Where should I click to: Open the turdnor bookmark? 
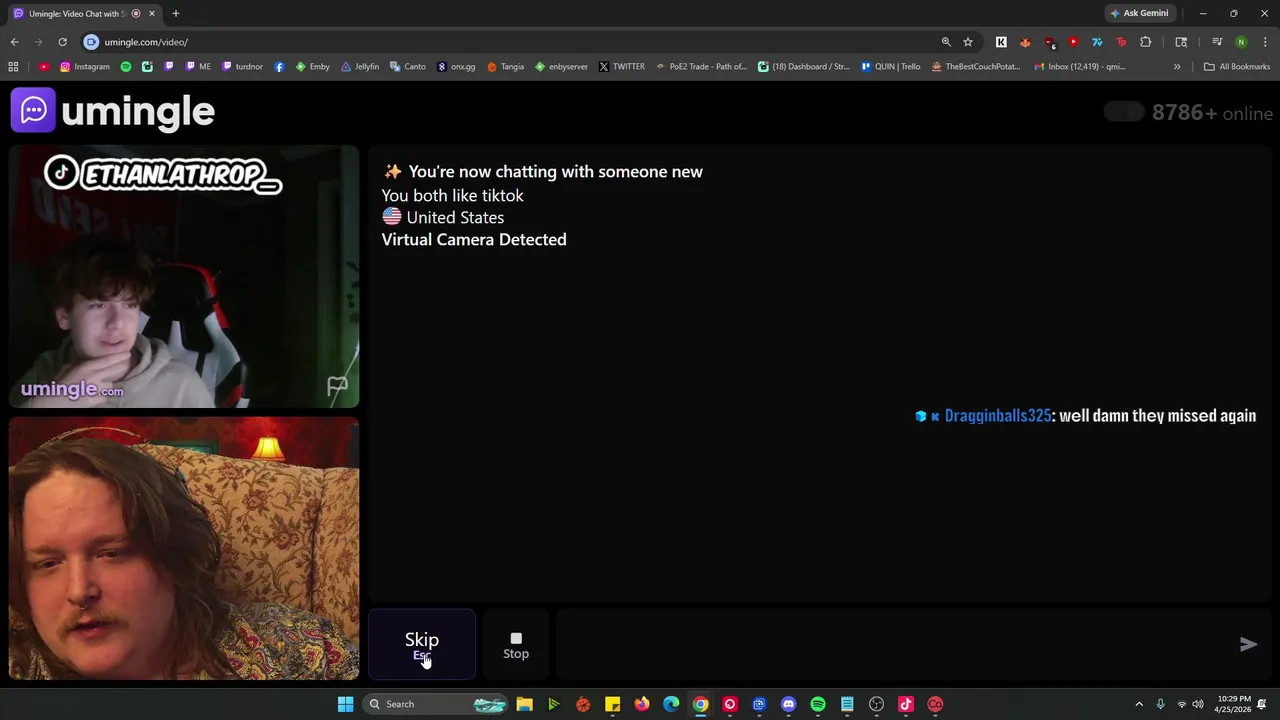[243, 67]
